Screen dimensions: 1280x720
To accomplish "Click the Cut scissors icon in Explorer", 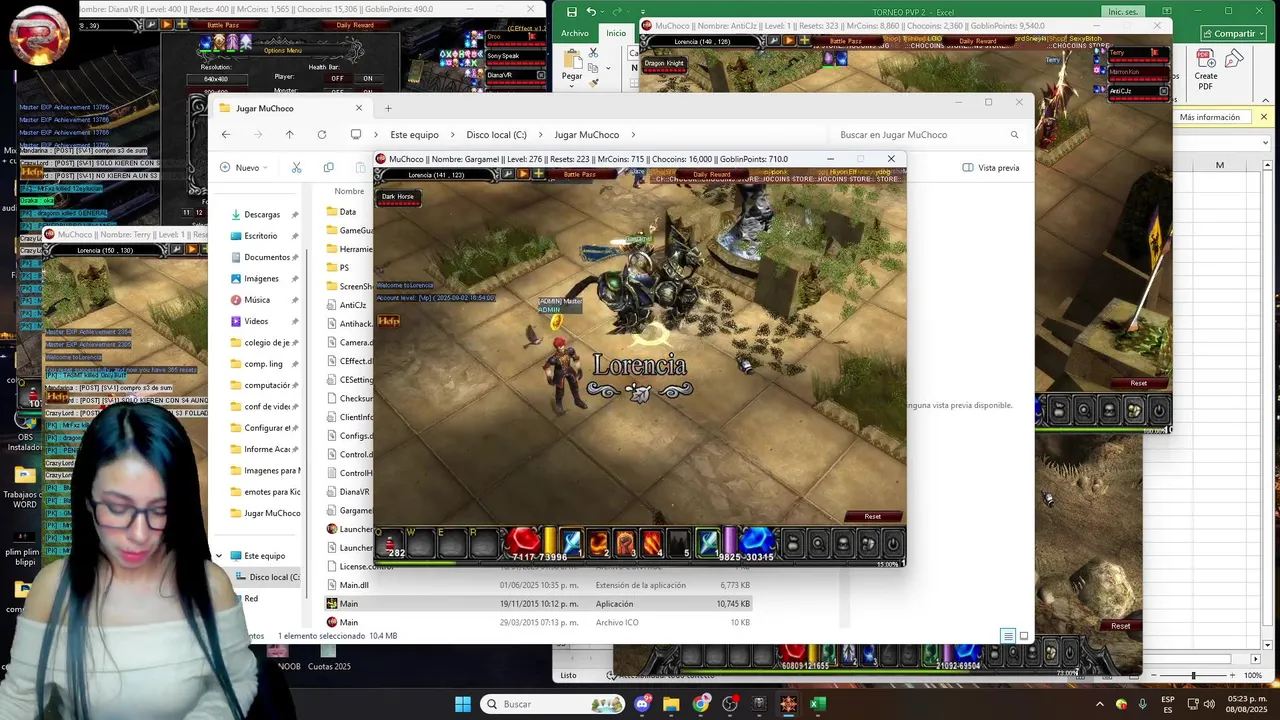I will (x=296, y=168).
